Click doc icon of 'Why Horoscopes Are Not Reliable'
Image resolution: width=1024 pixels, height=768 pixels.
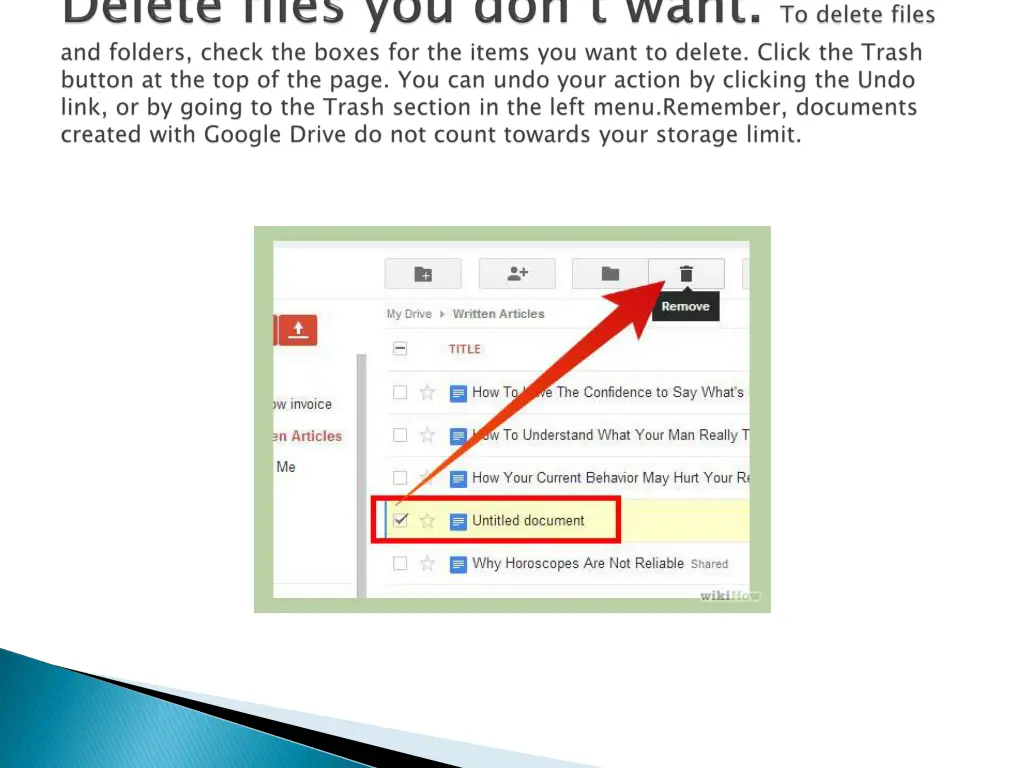pyautogui.click(x=458, y=564)
